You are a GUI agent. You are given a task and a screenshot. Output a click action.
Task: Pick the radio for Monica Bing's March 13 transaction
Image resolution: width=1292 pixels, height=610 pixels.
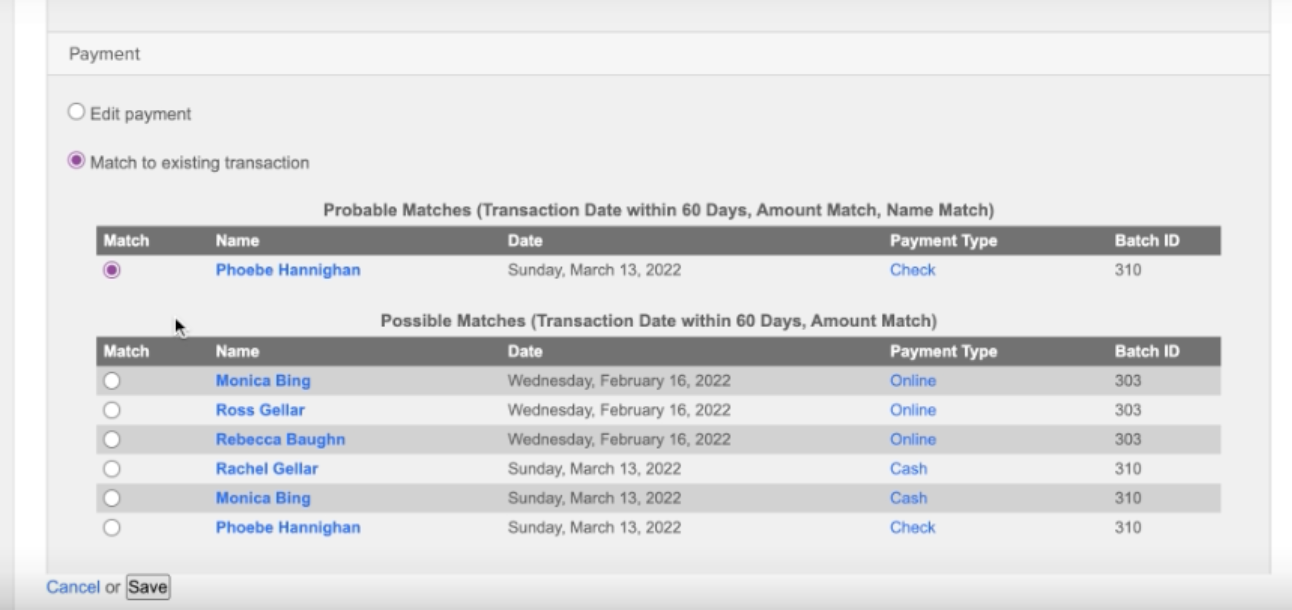coord(112,498)
